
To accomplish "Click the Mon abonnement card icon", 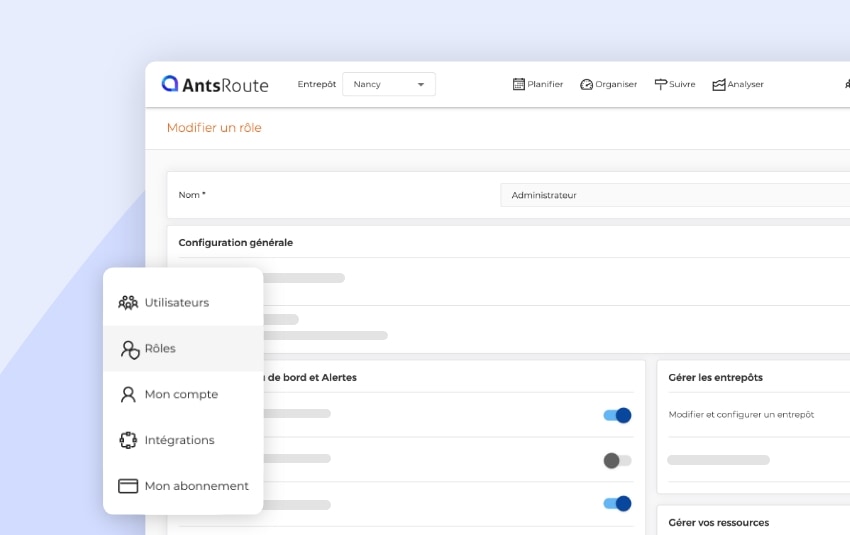I will click(x=128, y=486).
